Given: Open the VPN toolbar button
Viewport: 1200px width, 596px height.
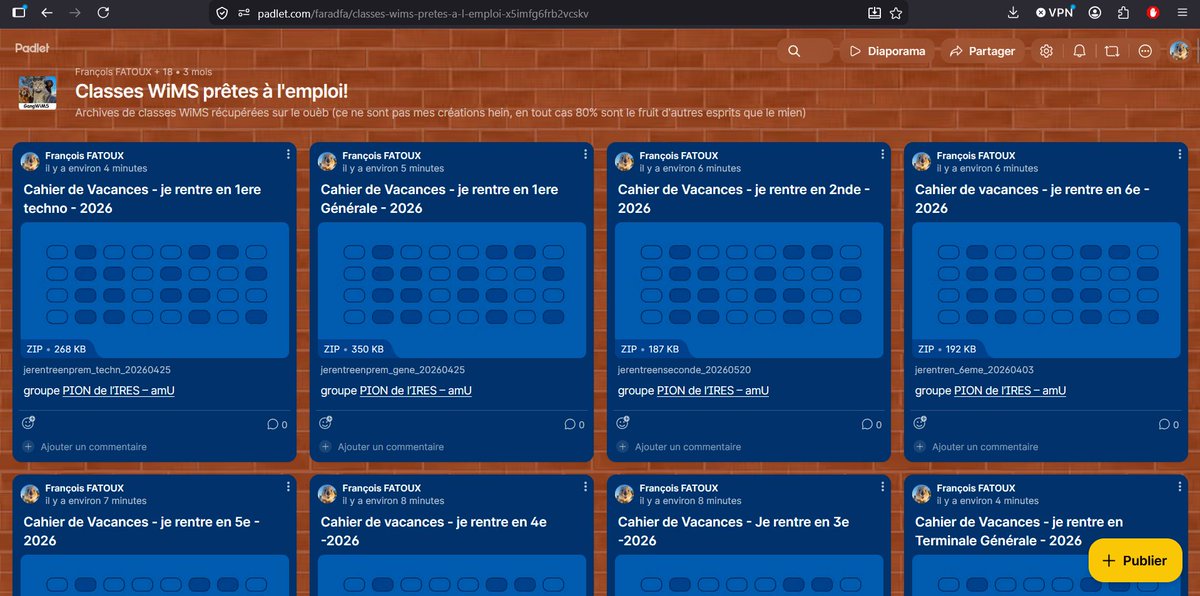Looking at the screenshot, I should 1054,13.
